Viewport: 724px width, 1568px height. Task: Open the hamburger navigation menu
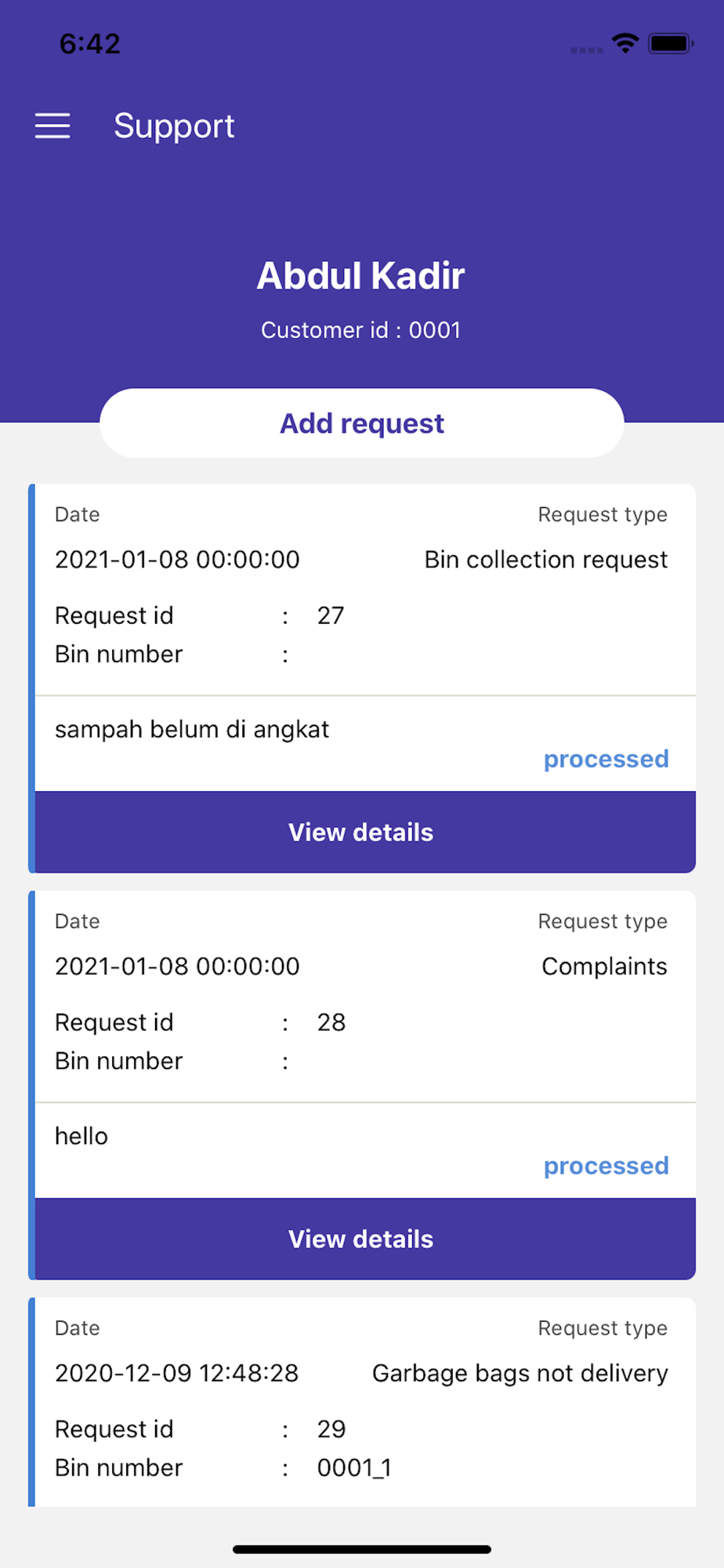(52, 125)
